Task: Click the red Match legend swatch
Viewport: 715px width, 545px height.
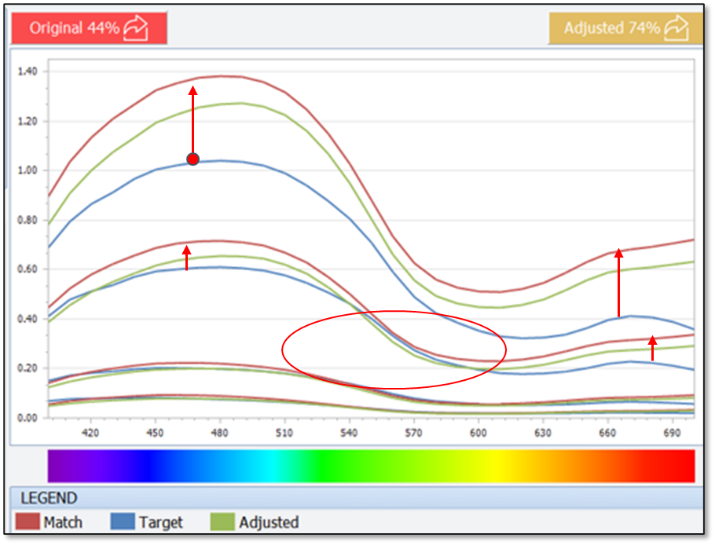Action: (x=27, y=522)
